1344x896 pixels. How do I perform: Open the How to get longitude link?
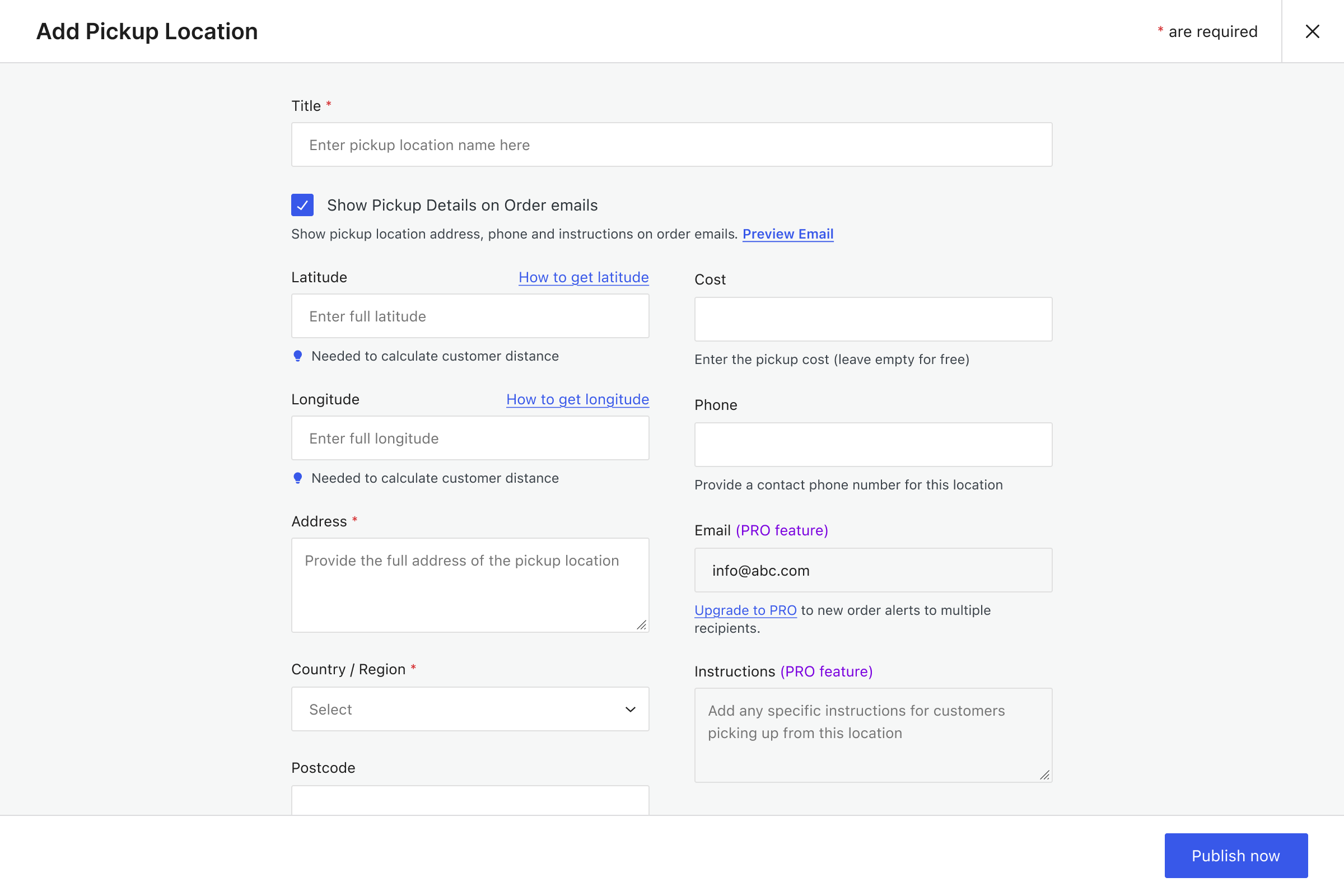[577, 399]
